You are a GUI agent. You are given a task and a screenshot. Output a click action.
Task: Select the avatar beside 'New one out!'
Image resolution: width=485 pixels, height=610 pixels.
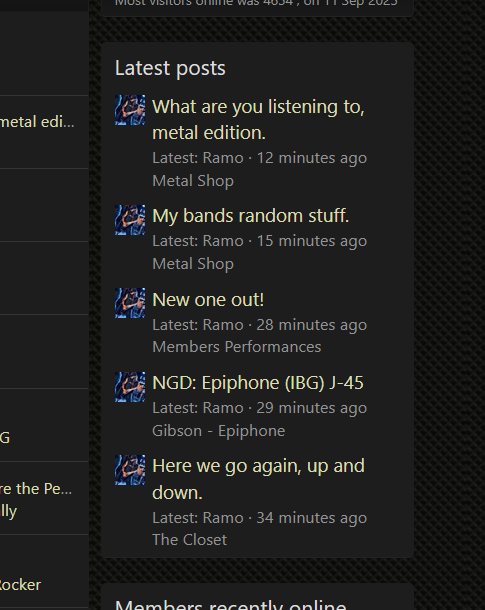point(130,303)
